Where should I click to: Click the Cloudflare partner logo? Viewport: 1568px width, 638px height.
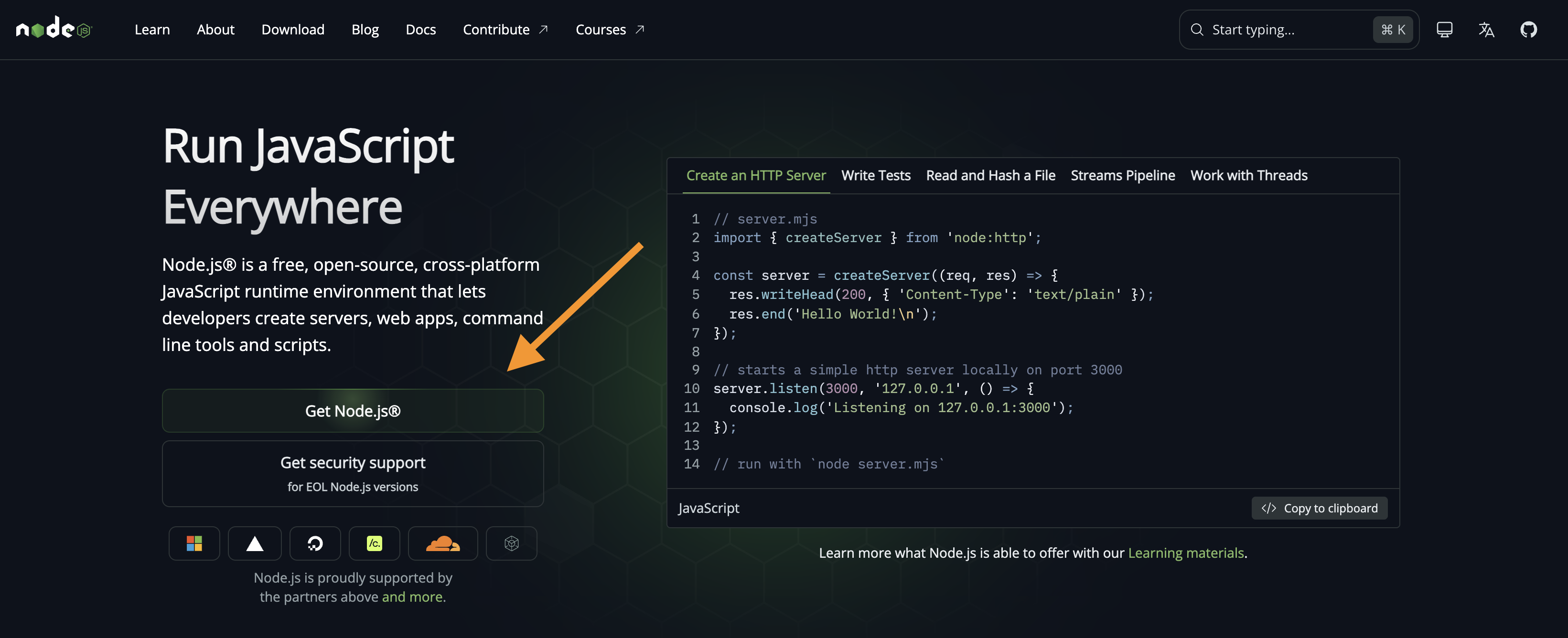pos(442,543)
